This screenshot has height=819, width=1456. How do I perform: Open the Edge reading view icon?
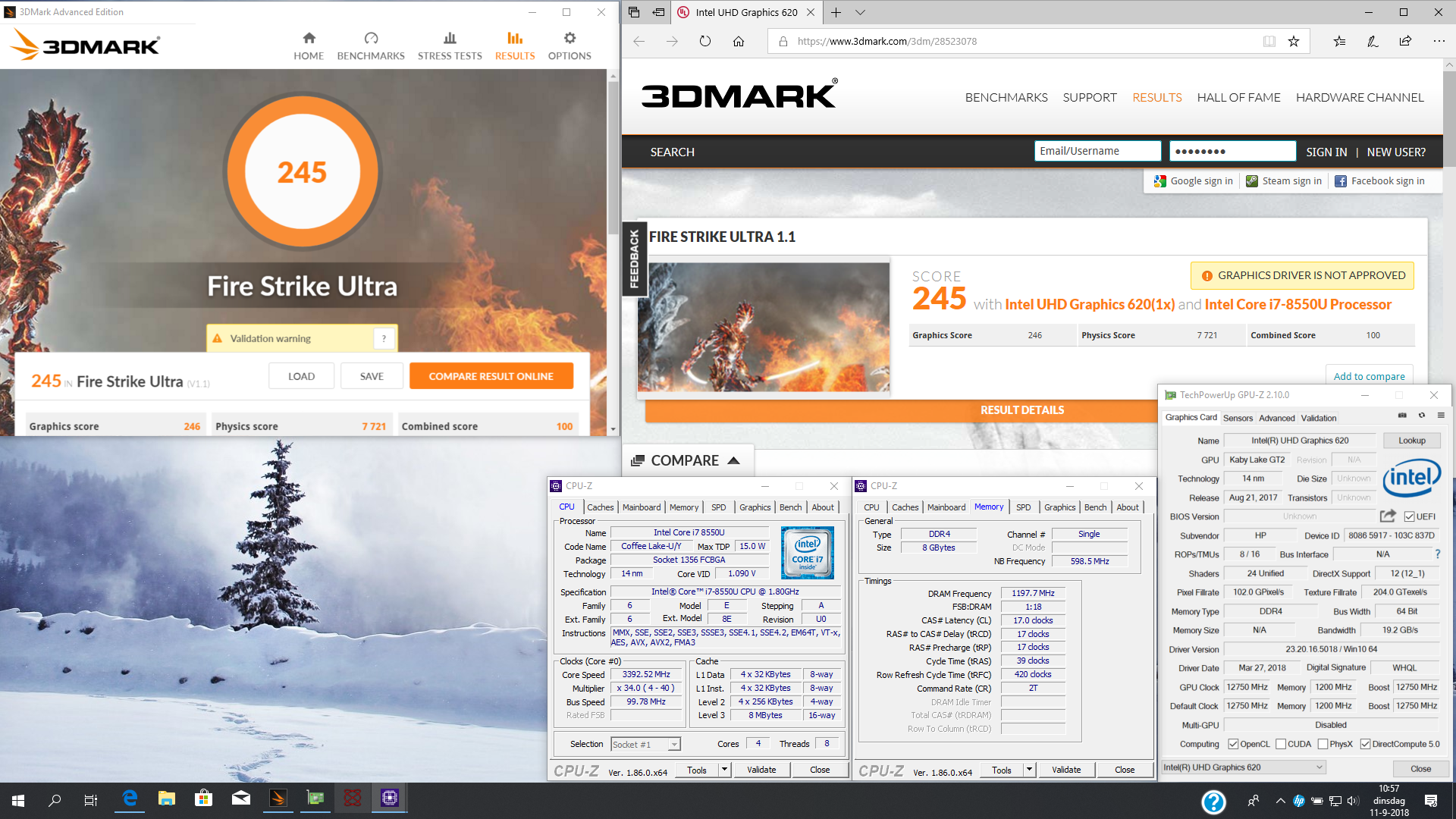[1269, 41]
